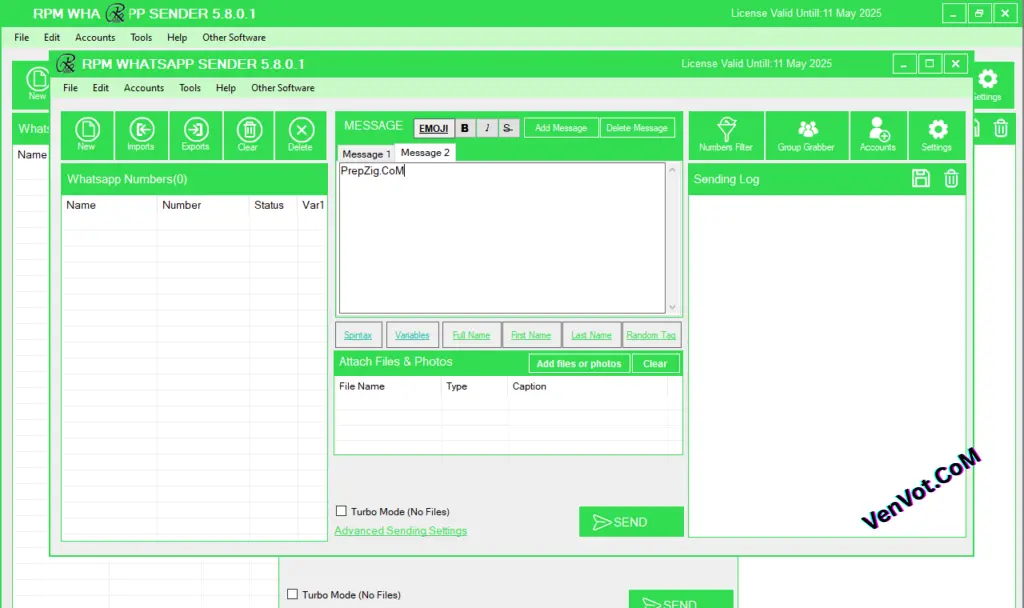The height and width of the screenshot is (608, 1024).
Task: Open Accounts menu in front window
Action: click(144, 88)
